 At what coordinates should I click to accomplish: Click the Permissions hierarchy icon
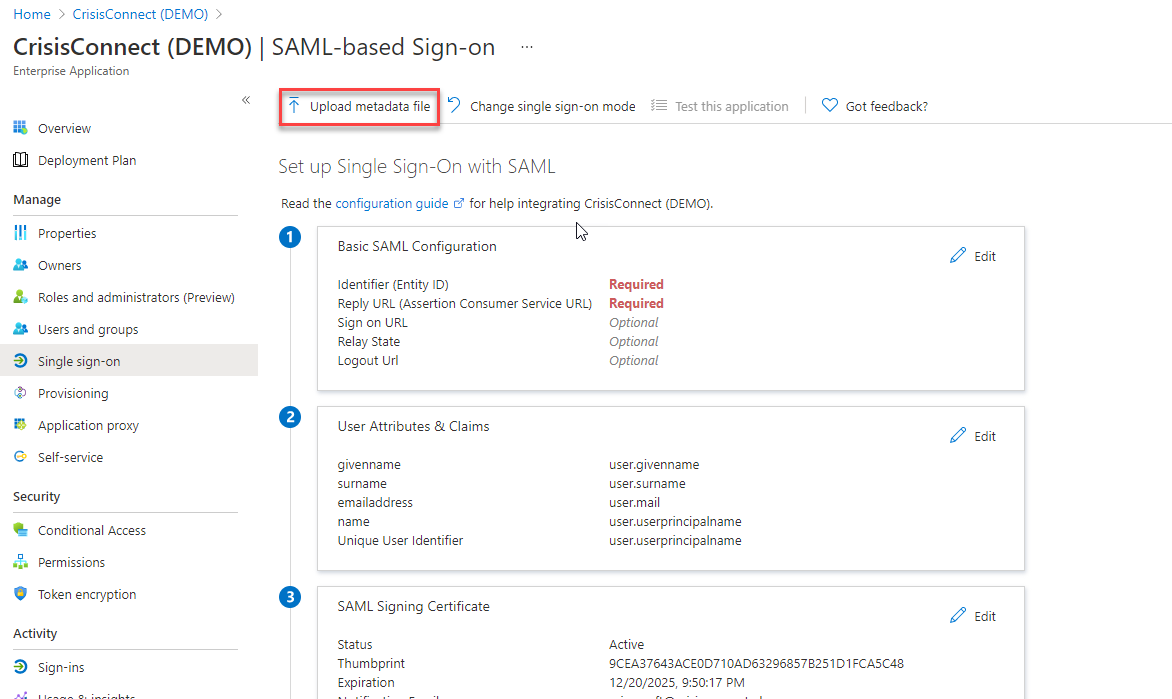(20, 562)
